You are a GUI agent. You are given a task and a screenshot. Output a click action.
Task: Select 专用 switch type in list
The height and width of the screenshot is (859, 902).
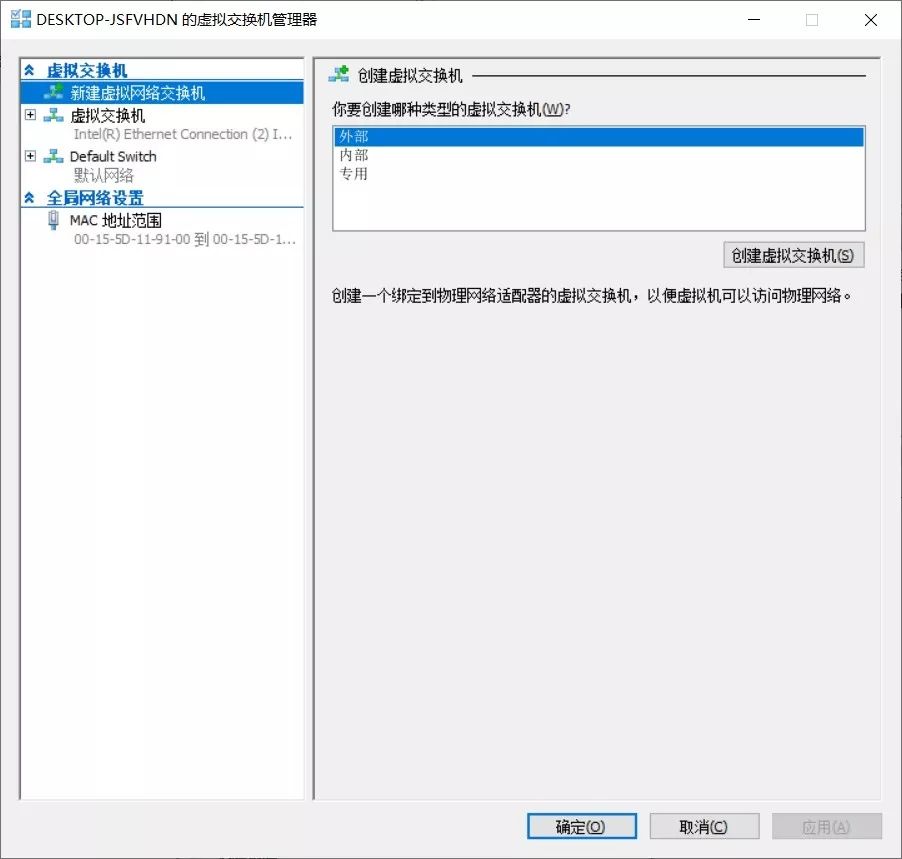click(x=598, y=174)
